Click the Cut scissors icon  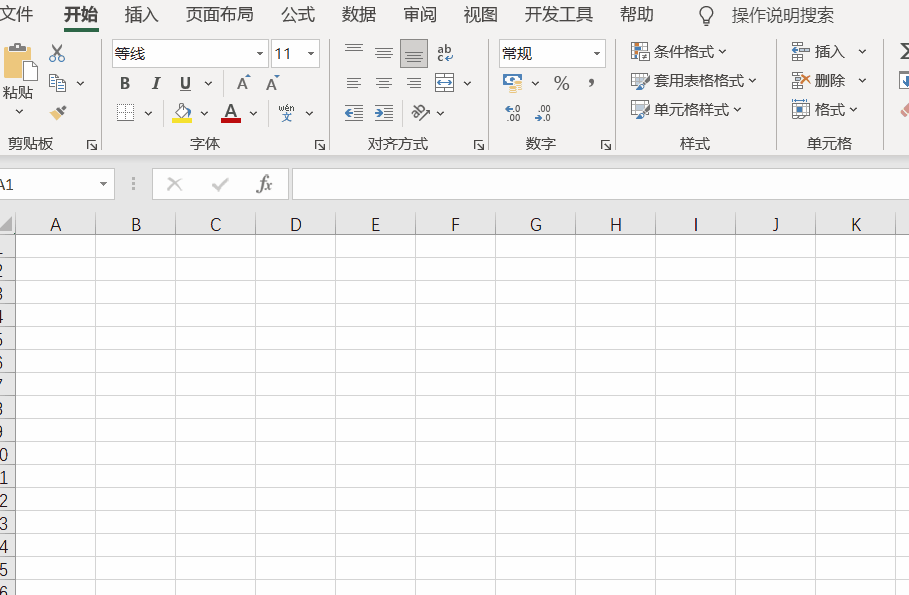pos(57,53)
